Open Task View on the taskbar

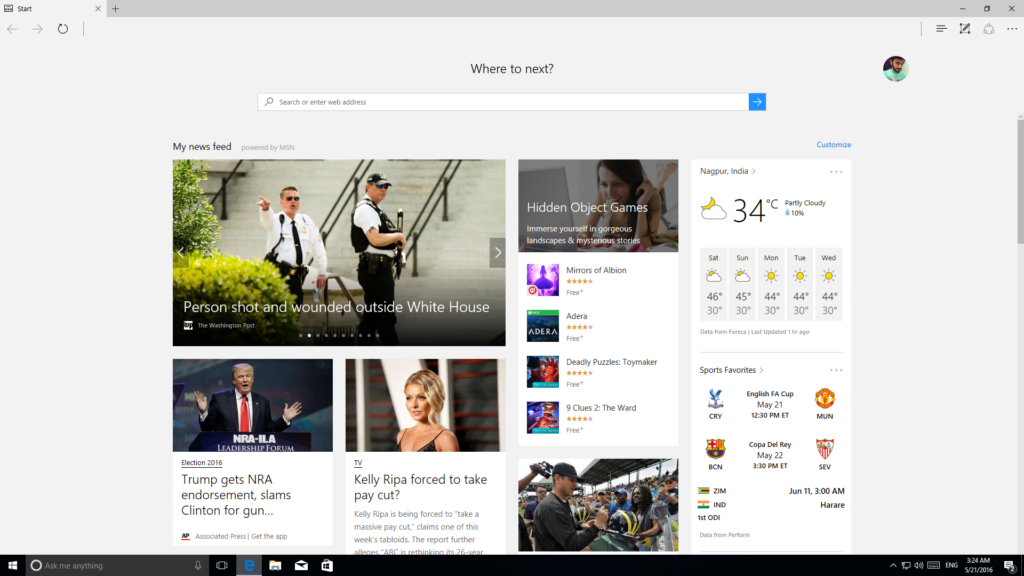[x=222, y=566]
